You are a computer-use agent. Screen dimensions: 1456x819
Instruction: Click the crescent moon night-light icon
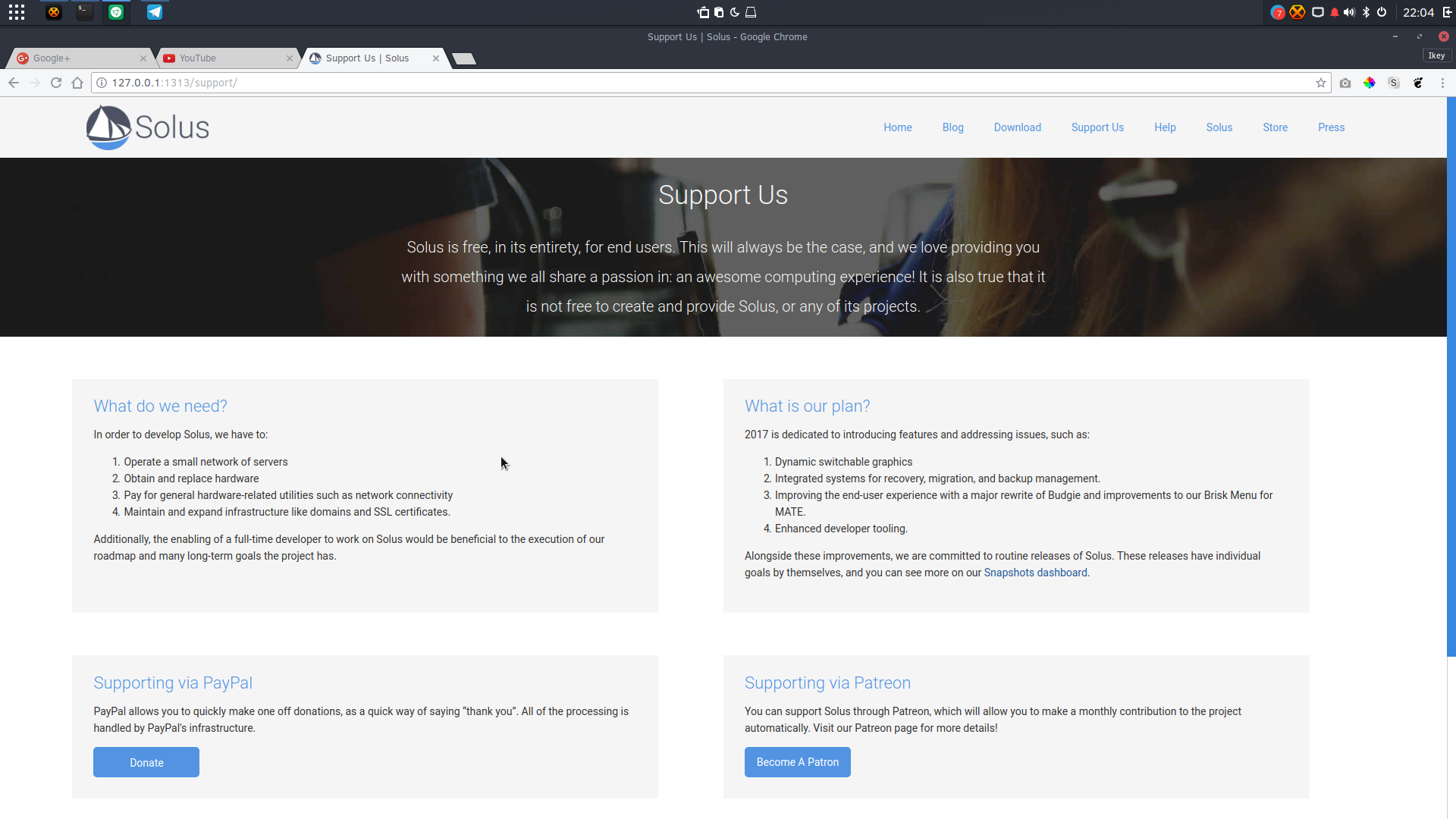(734, 12)
